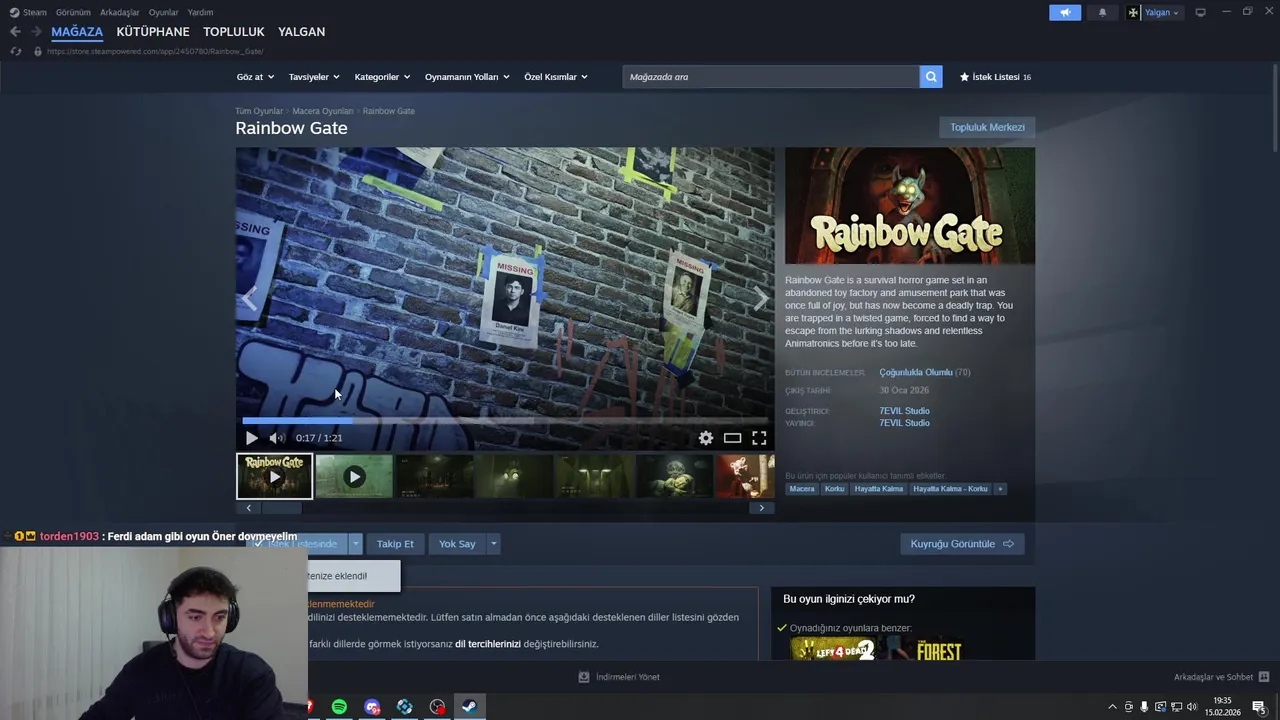Open the Steam menu
Viewport: 1280px width, 720px height.
point(28,12)
